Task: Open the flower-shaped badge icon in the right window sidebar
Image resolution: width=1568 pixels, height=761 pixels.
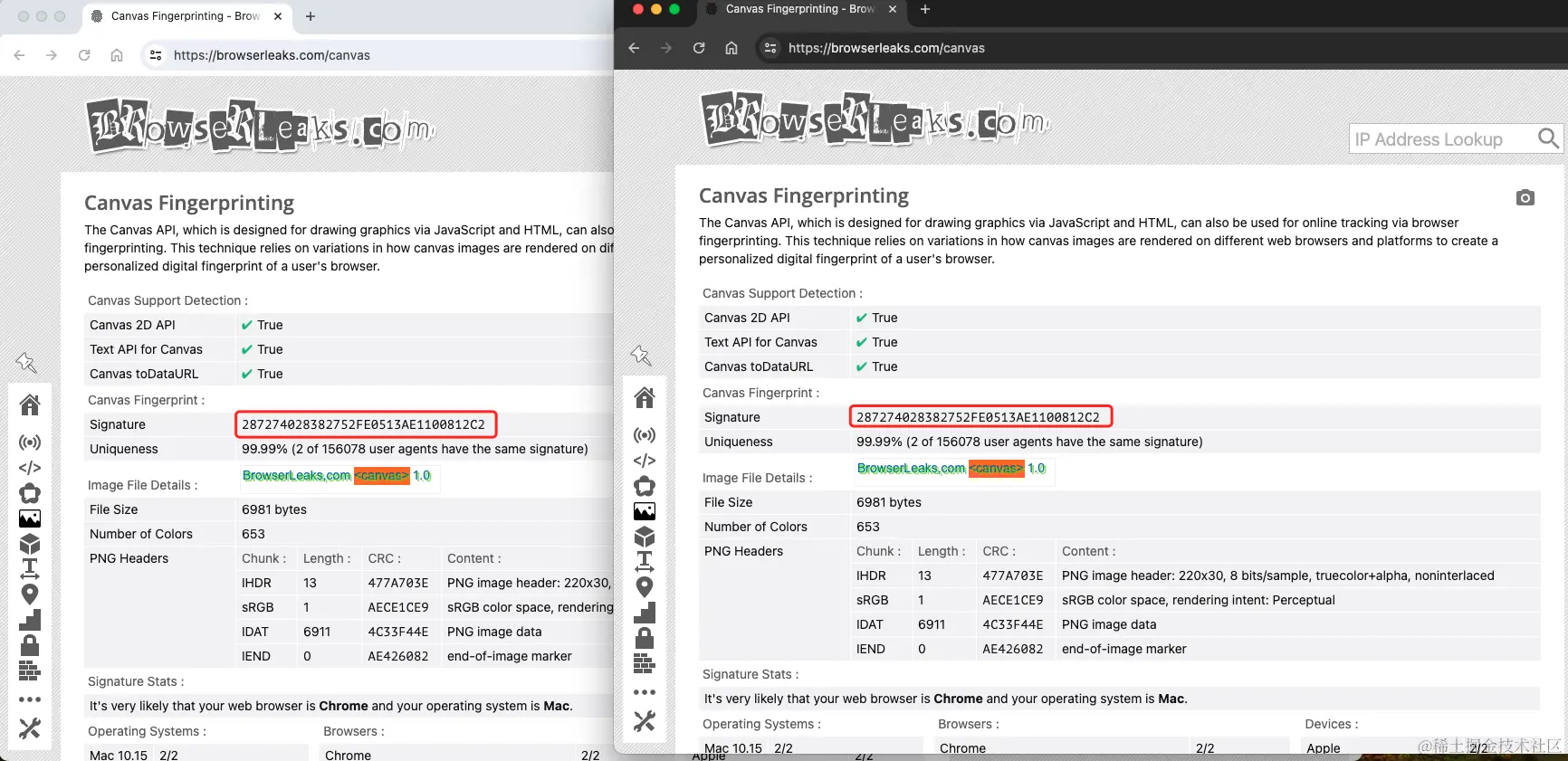Action: click(645, 486)
